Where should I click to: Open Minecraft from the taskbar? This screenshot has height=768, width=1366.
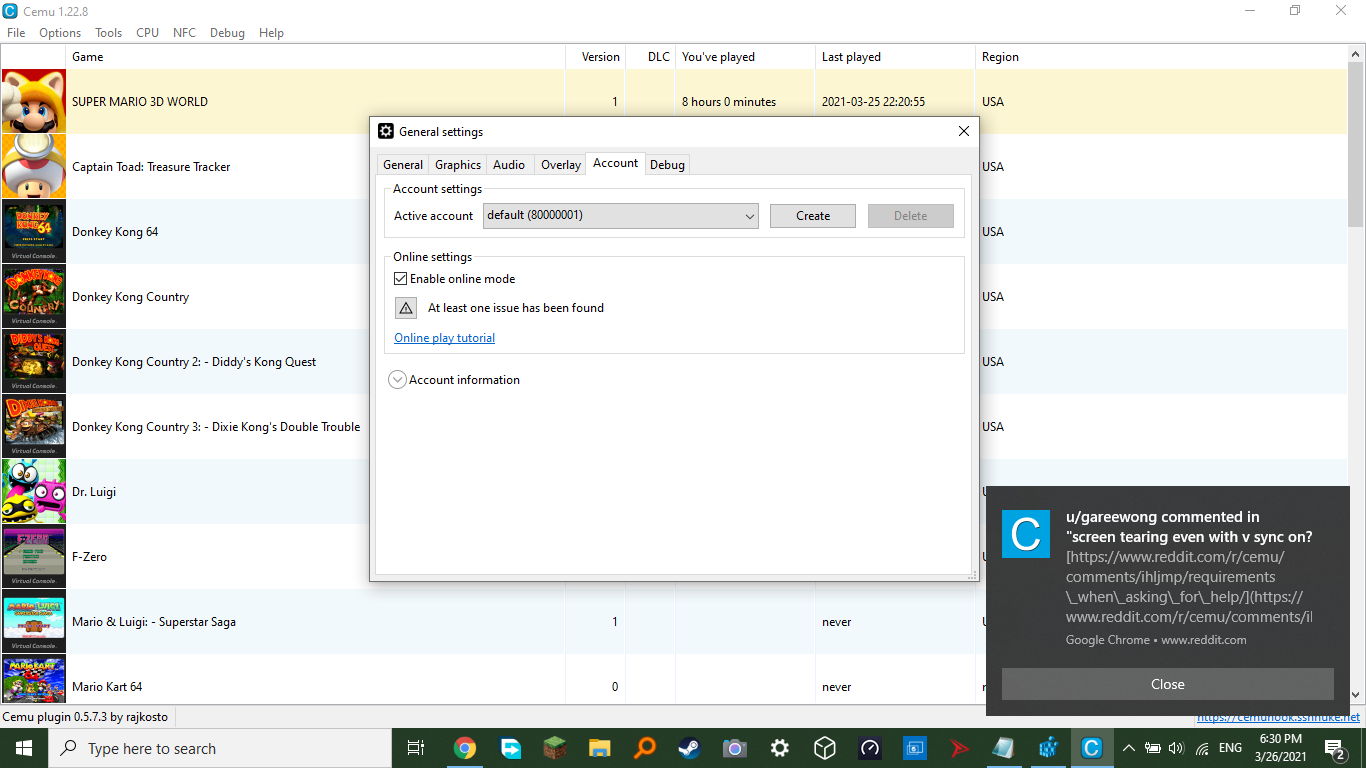555,748
